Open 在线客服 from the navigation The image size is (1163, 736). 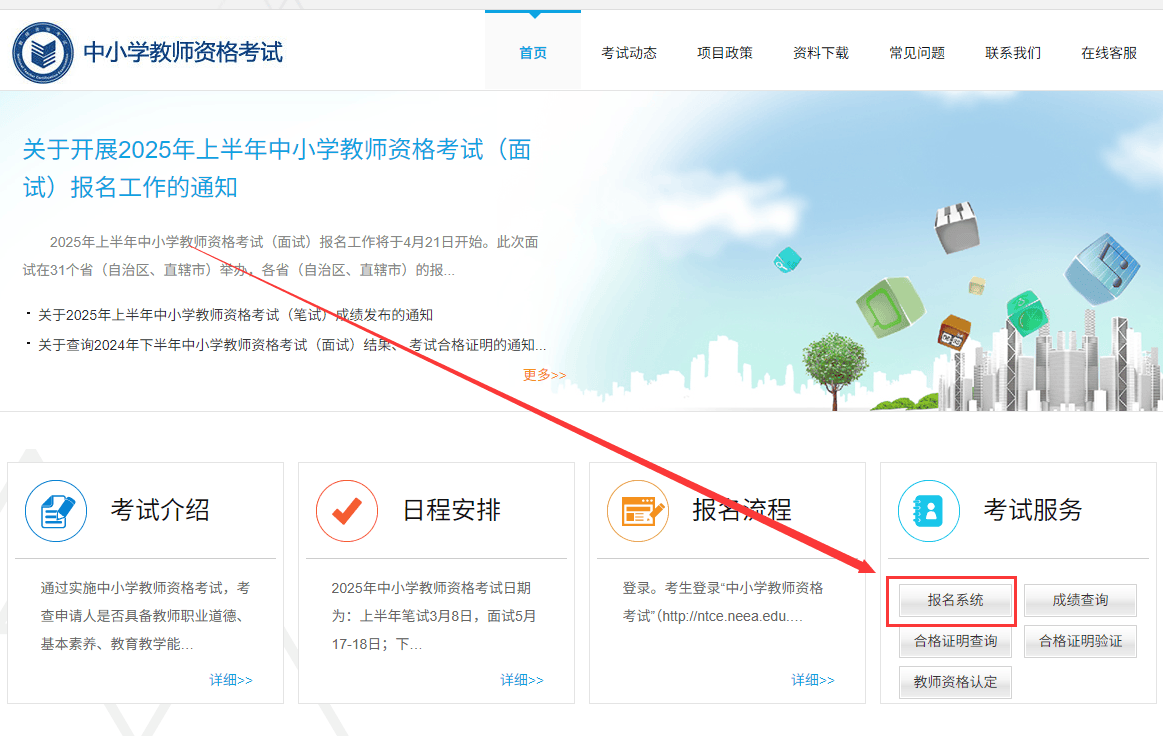point(1109,53)
